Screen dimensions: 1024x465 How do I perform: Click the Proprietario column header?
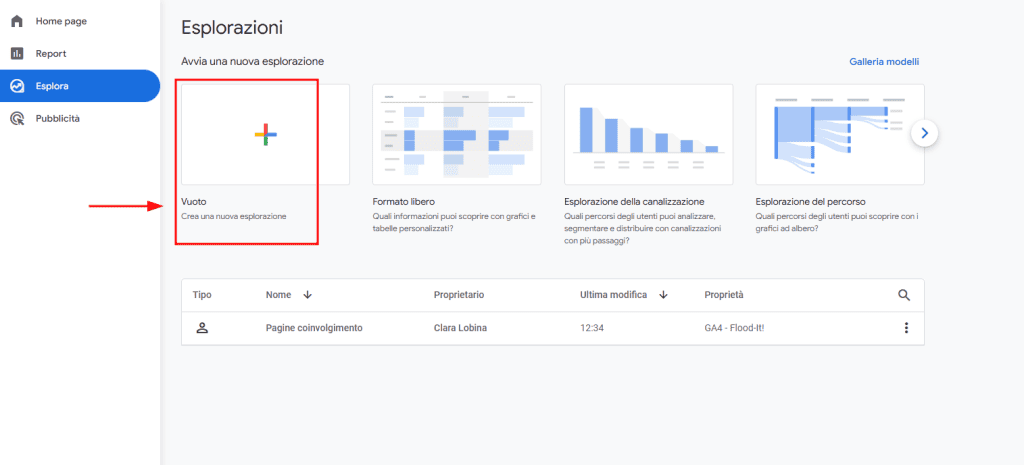tap(459, 295)
